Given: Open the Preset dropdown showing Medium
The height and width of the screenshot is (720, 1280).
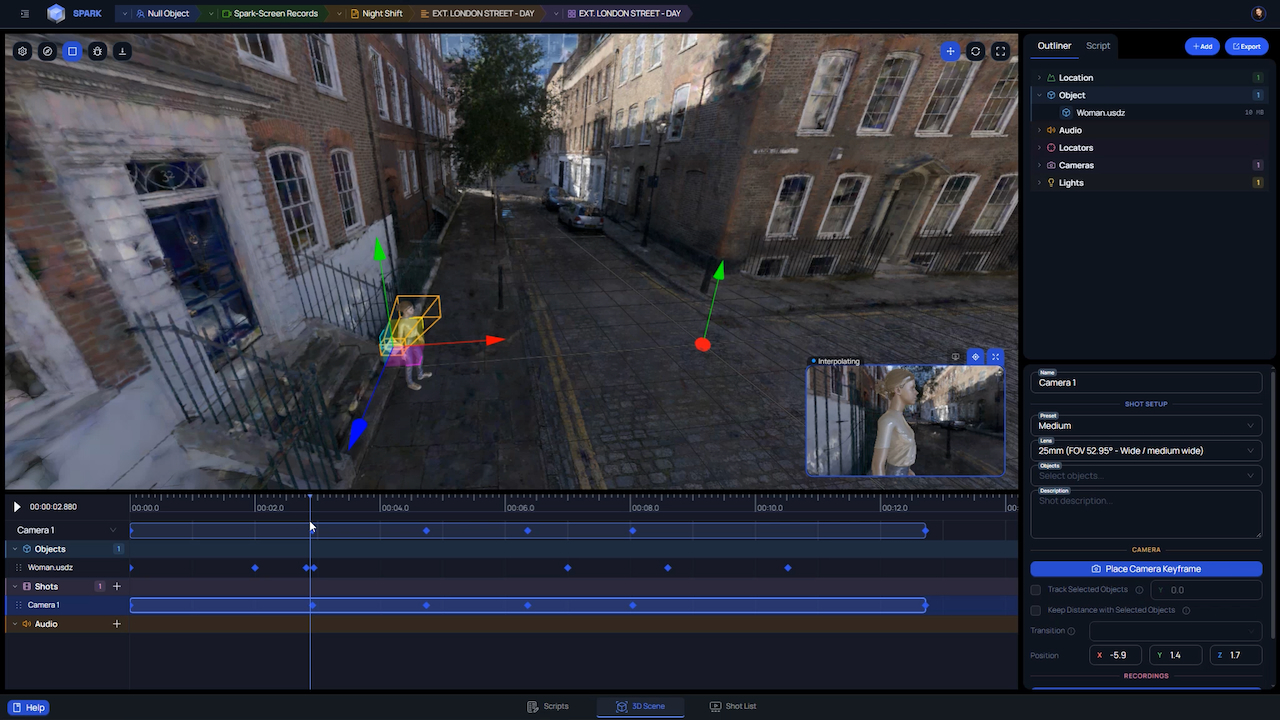Looking at the screenshot, I should (1146, 426).
